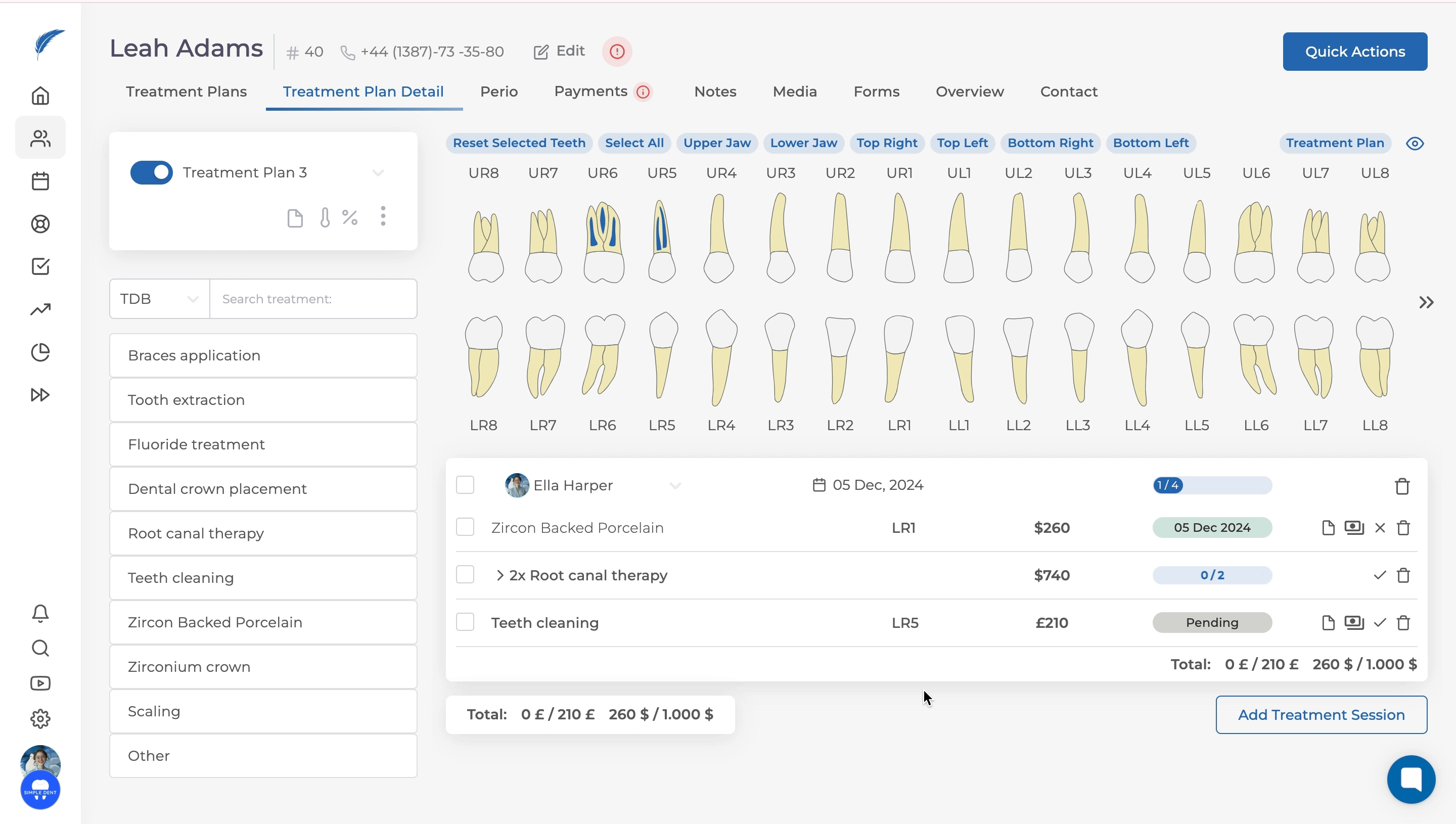The width and height of the screenshot is (1456, 824).
Task: Open the TDB dropdown
Action: 160,299
